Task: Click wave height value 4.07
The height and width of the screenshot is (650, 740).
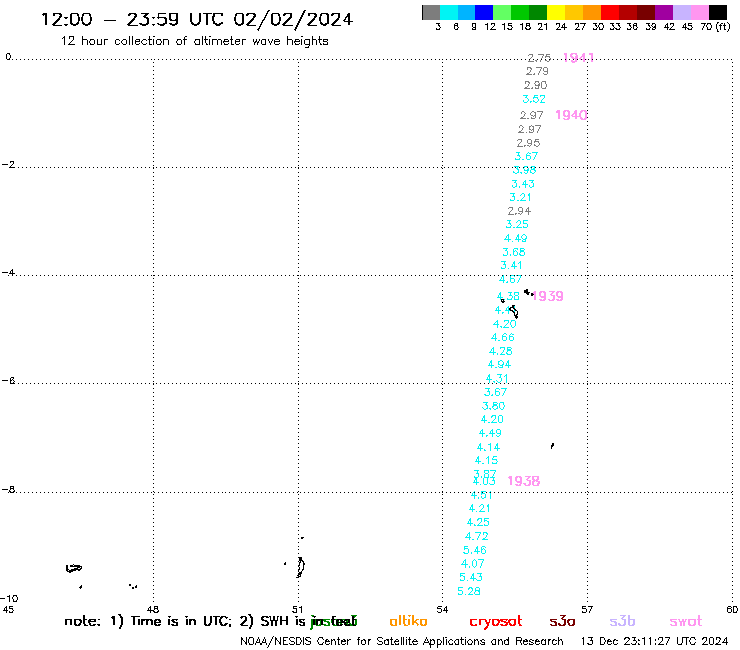Action: point(473,564)
